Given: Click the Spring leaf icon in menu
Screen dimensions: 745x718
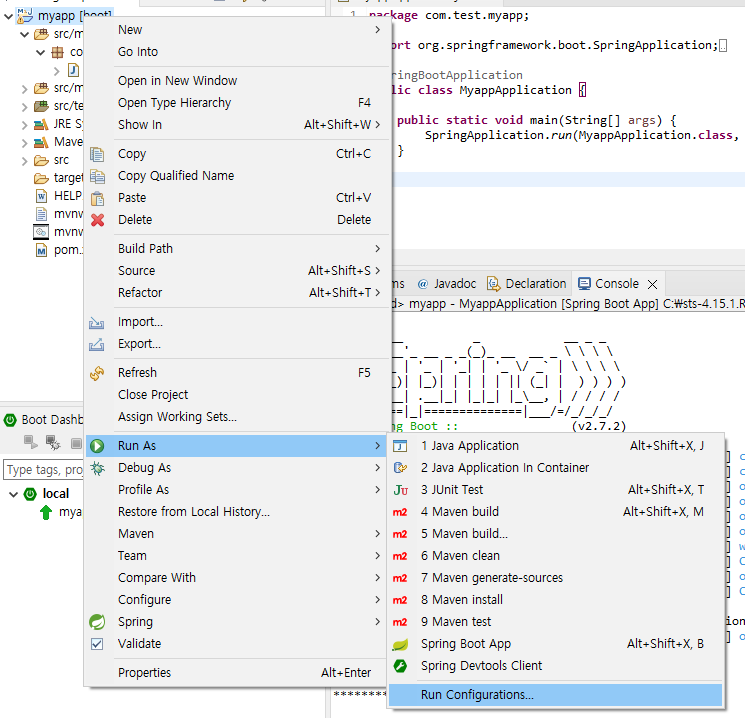Looking at the screenshot, I should coord(97,622).
